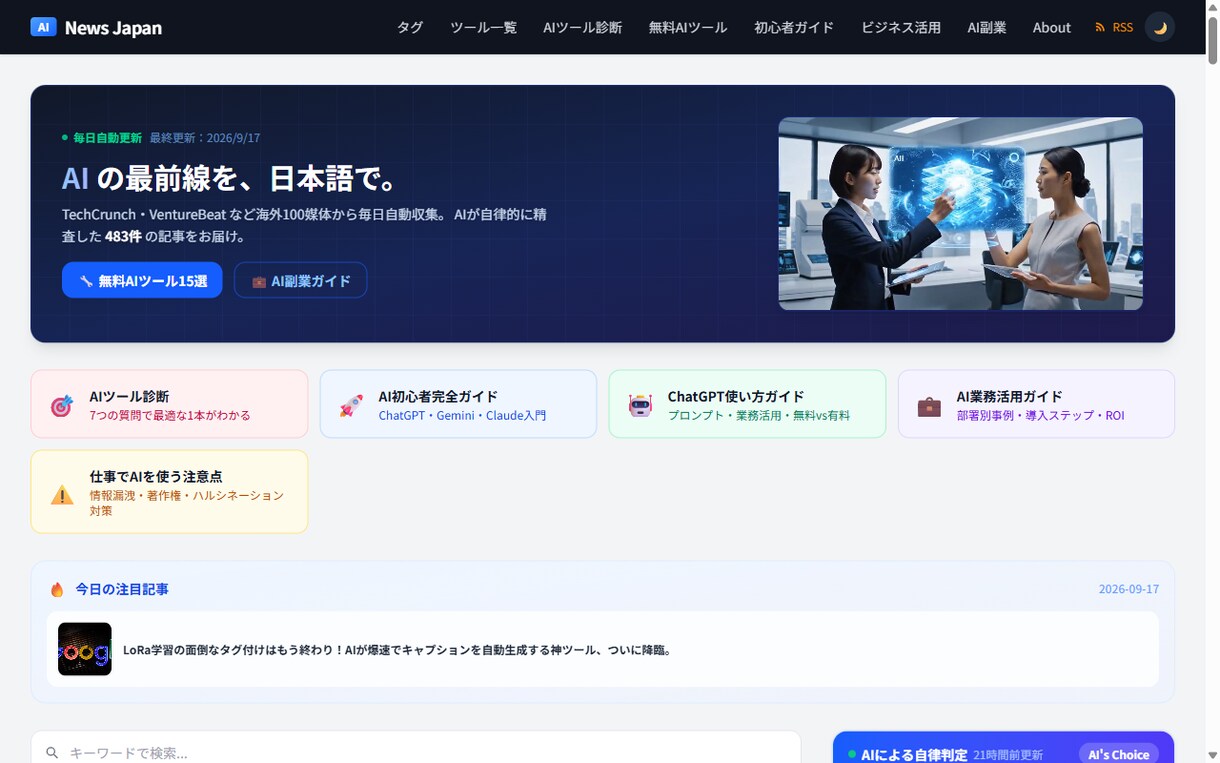
Task: Open the 初心者ガイド menu item
Action: click(x=794, y=27)
